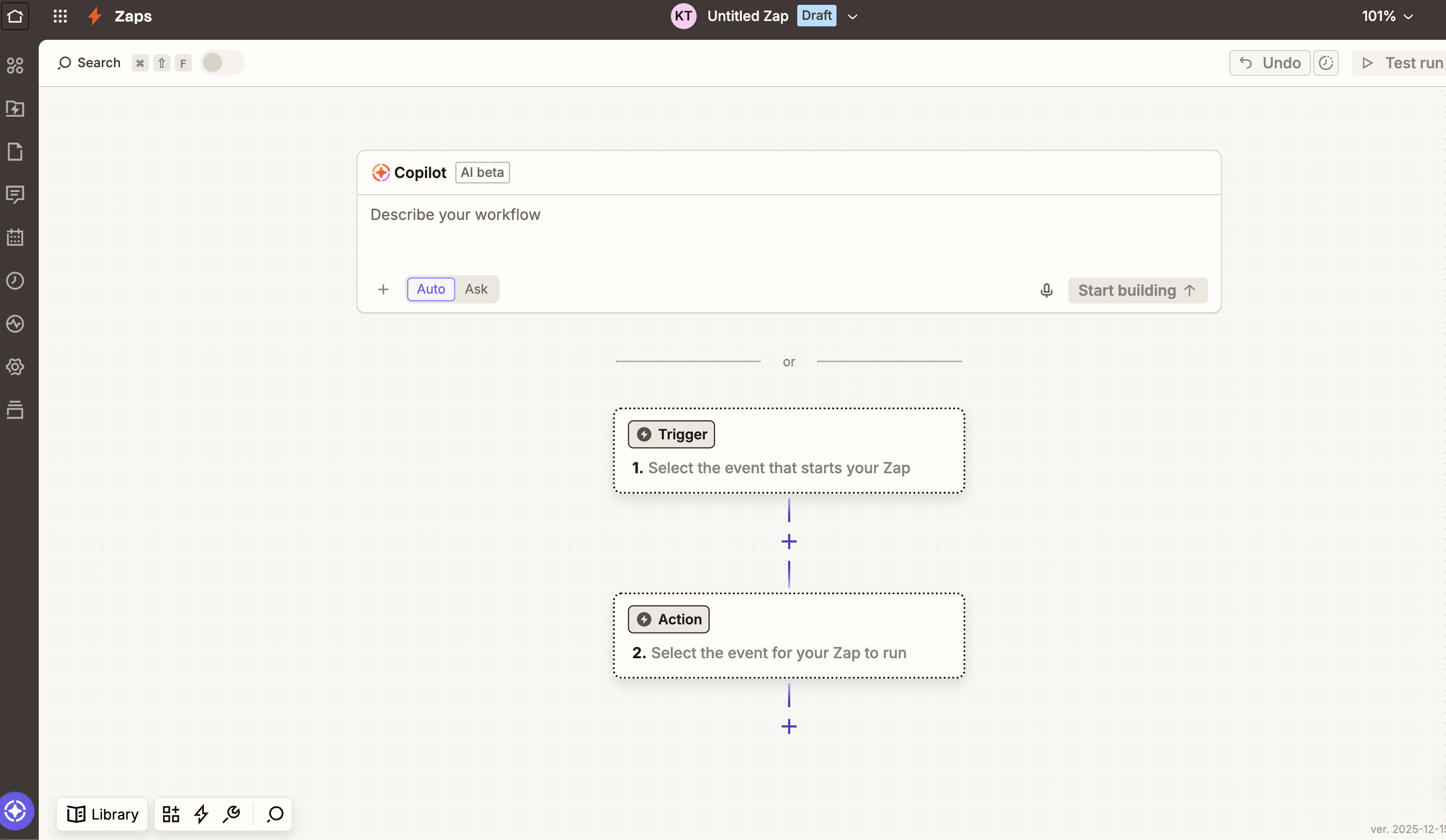Click the Undo button
This screenshot has width=1446, height=840.
click(1269, 62)
